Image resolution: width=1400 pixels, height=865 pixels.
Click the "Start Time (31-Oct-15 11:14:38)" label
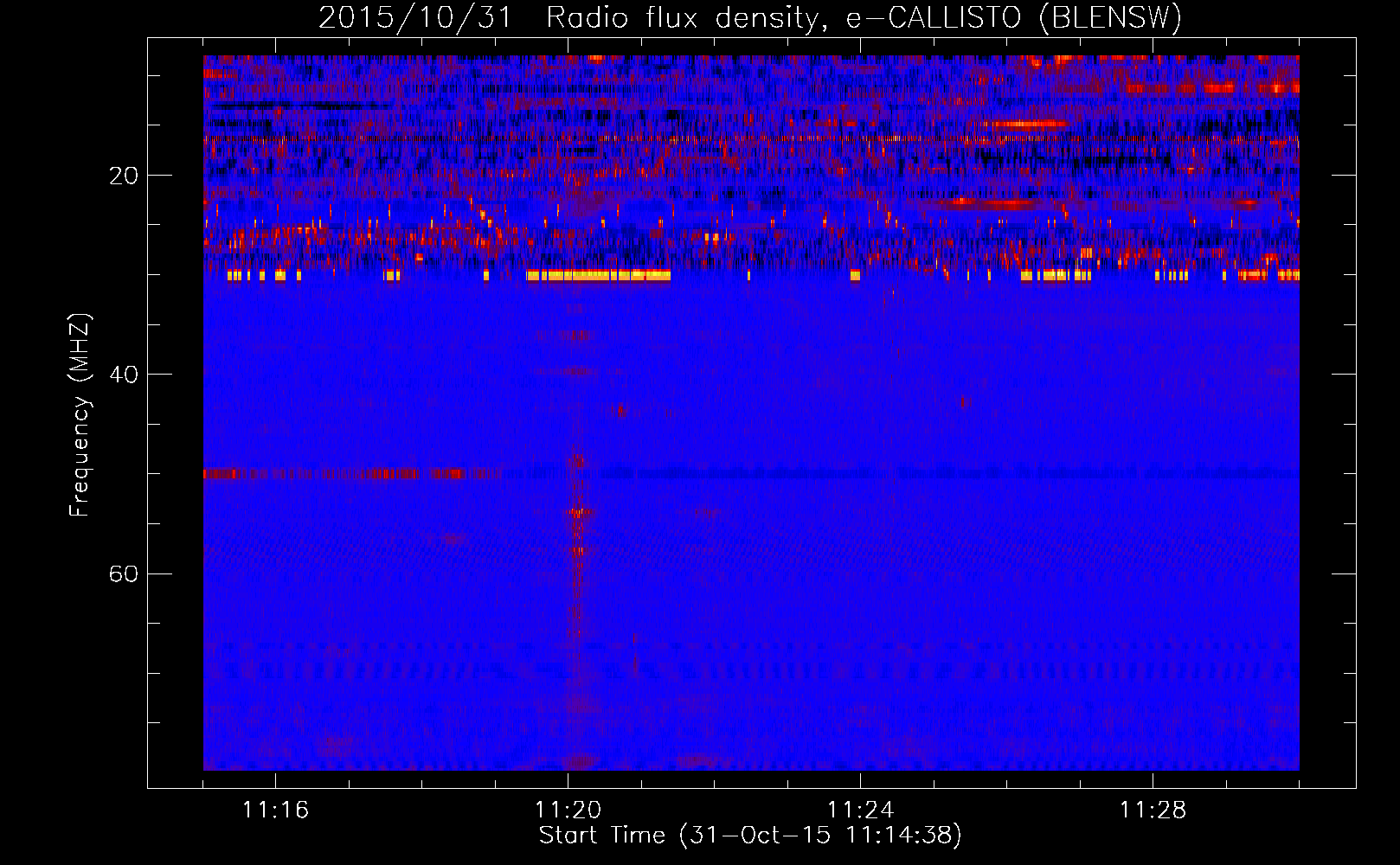[x=750, y=836]
